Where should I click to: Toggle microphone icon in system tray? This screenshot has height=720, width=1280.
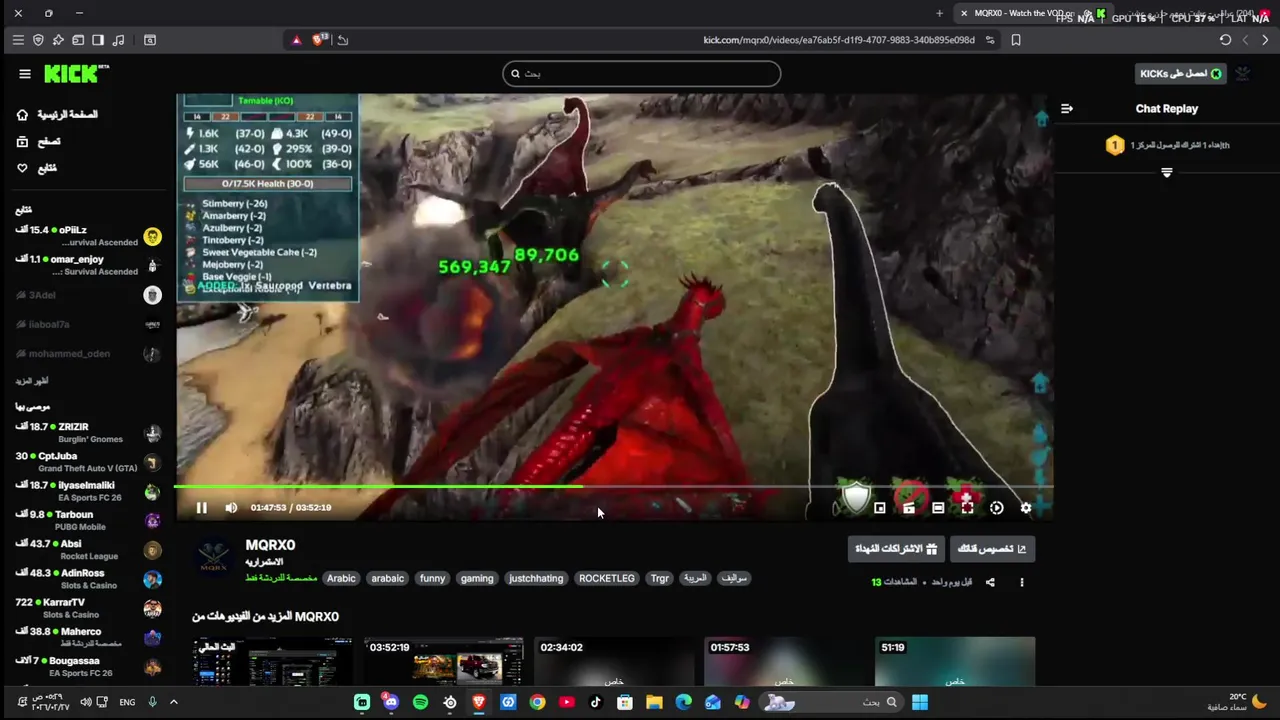[x=153, y=702]
